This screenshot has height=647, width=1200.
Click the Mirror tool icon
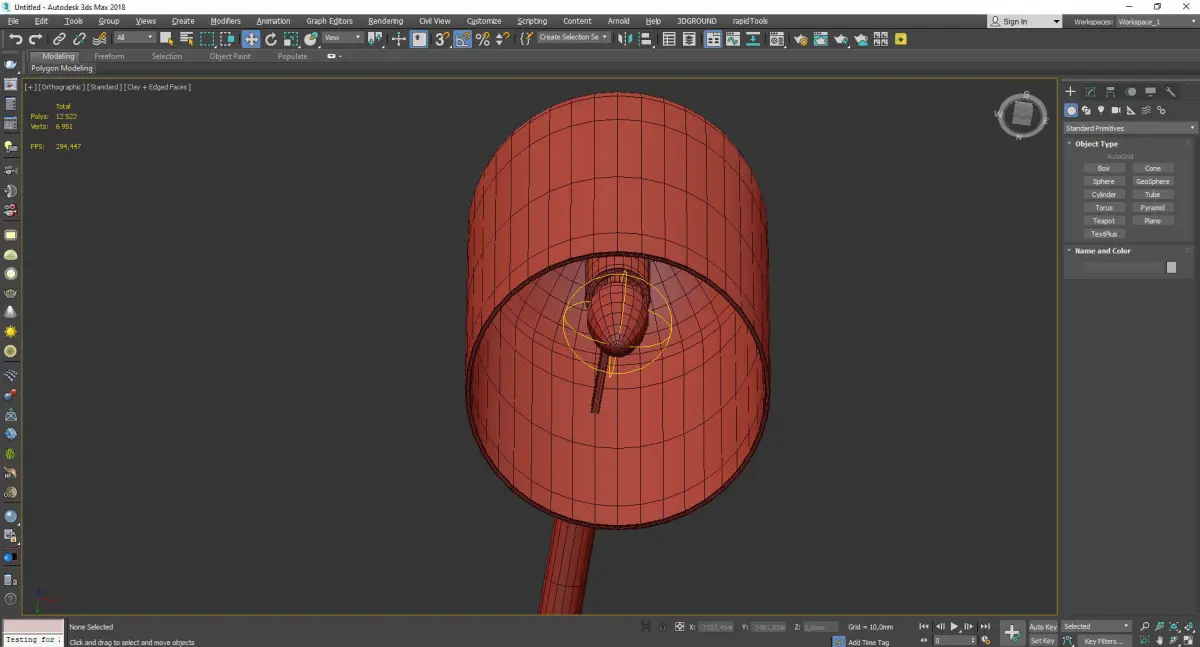pyautogui.click(x=624, y=39)
